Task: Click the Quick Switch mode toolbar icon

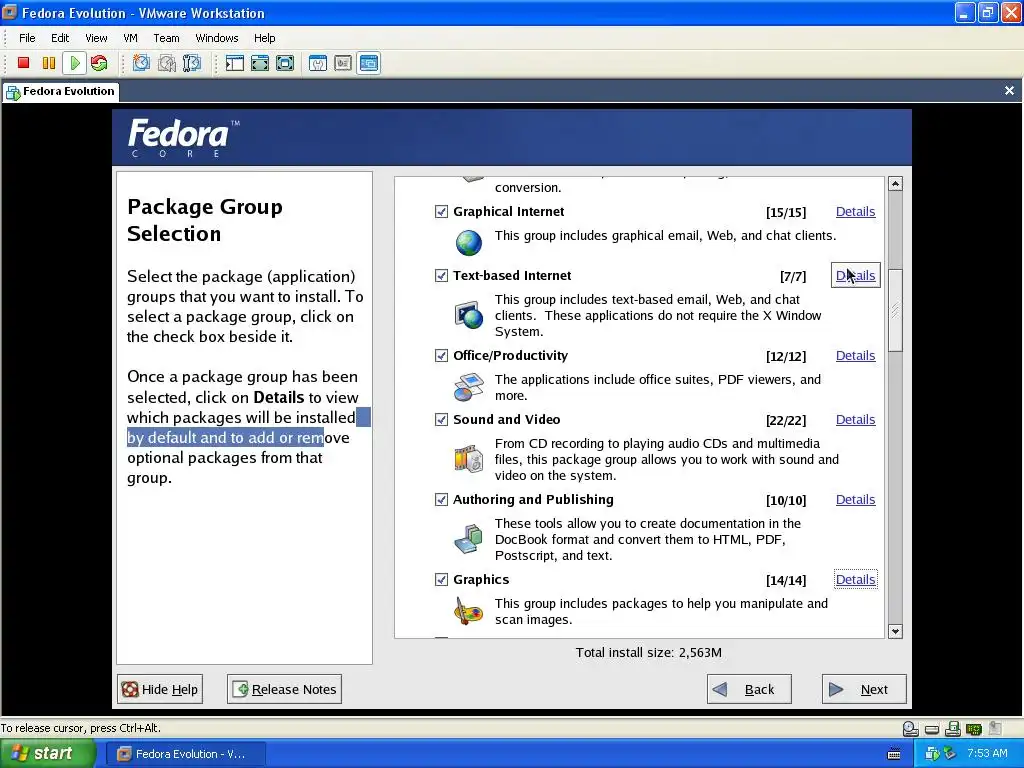Action: [260, 63]
